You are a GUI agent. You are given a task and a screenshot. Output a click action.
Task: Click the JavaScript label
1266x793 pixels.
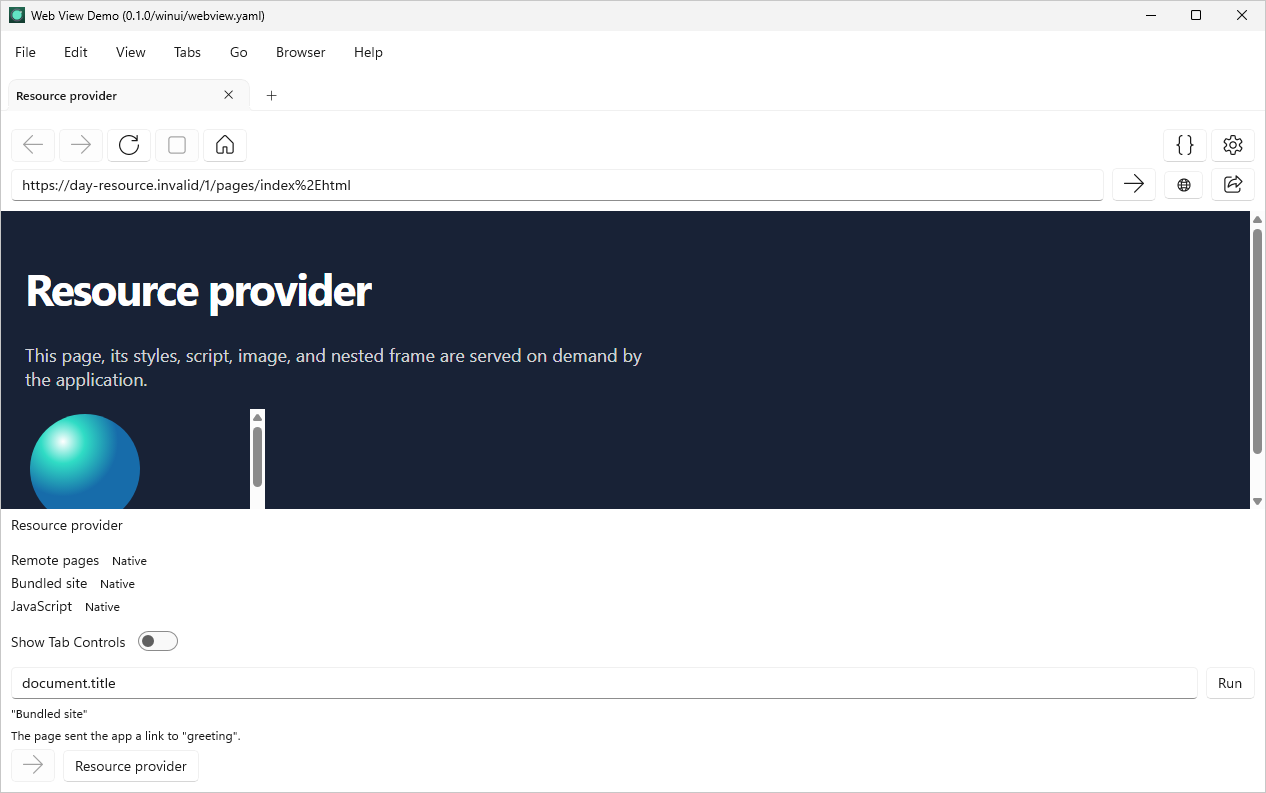pyautogui.click(x=41, y=606)
